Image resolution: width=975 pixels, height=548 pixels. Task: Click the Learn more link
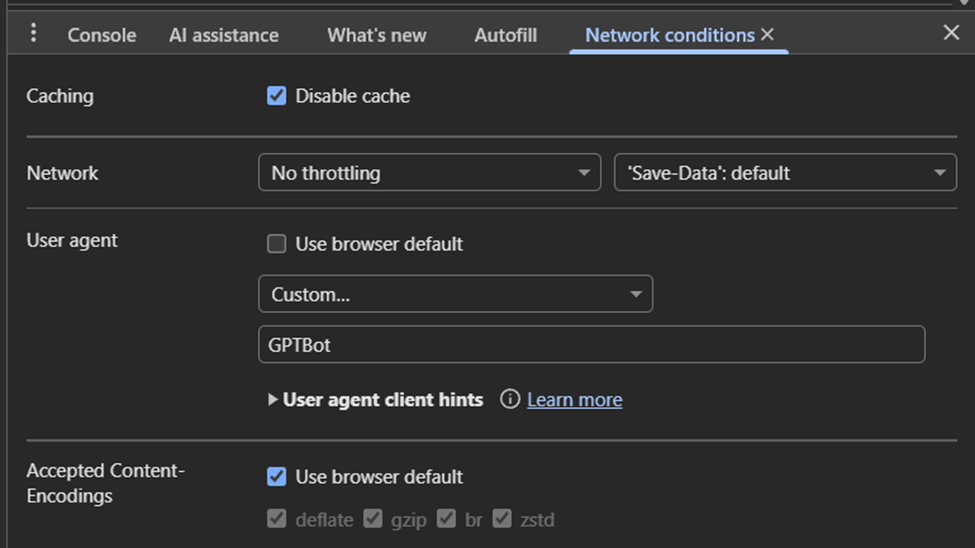coord(574,400)
